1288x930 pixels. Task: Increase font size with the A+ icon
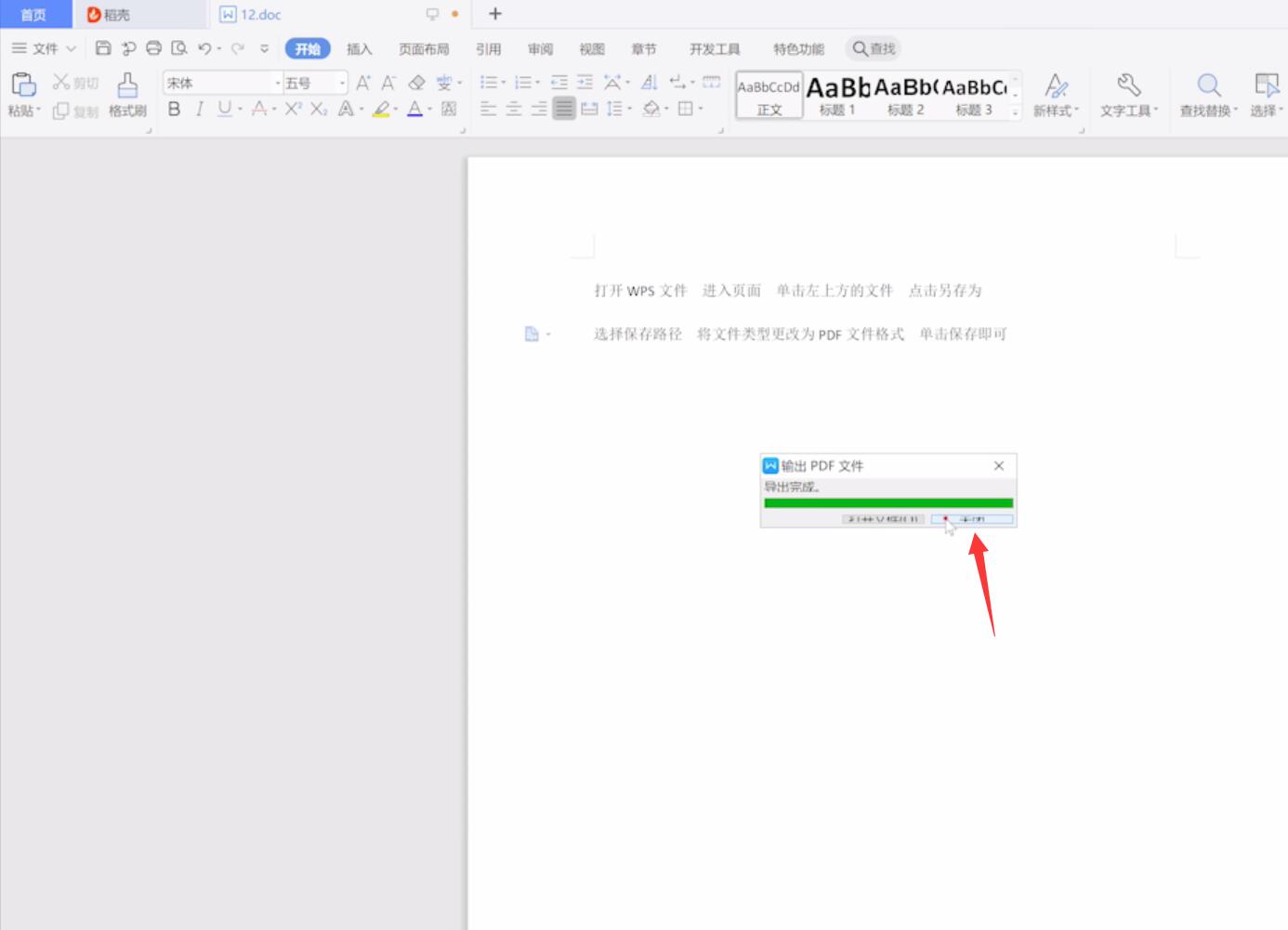pos(363,83)
